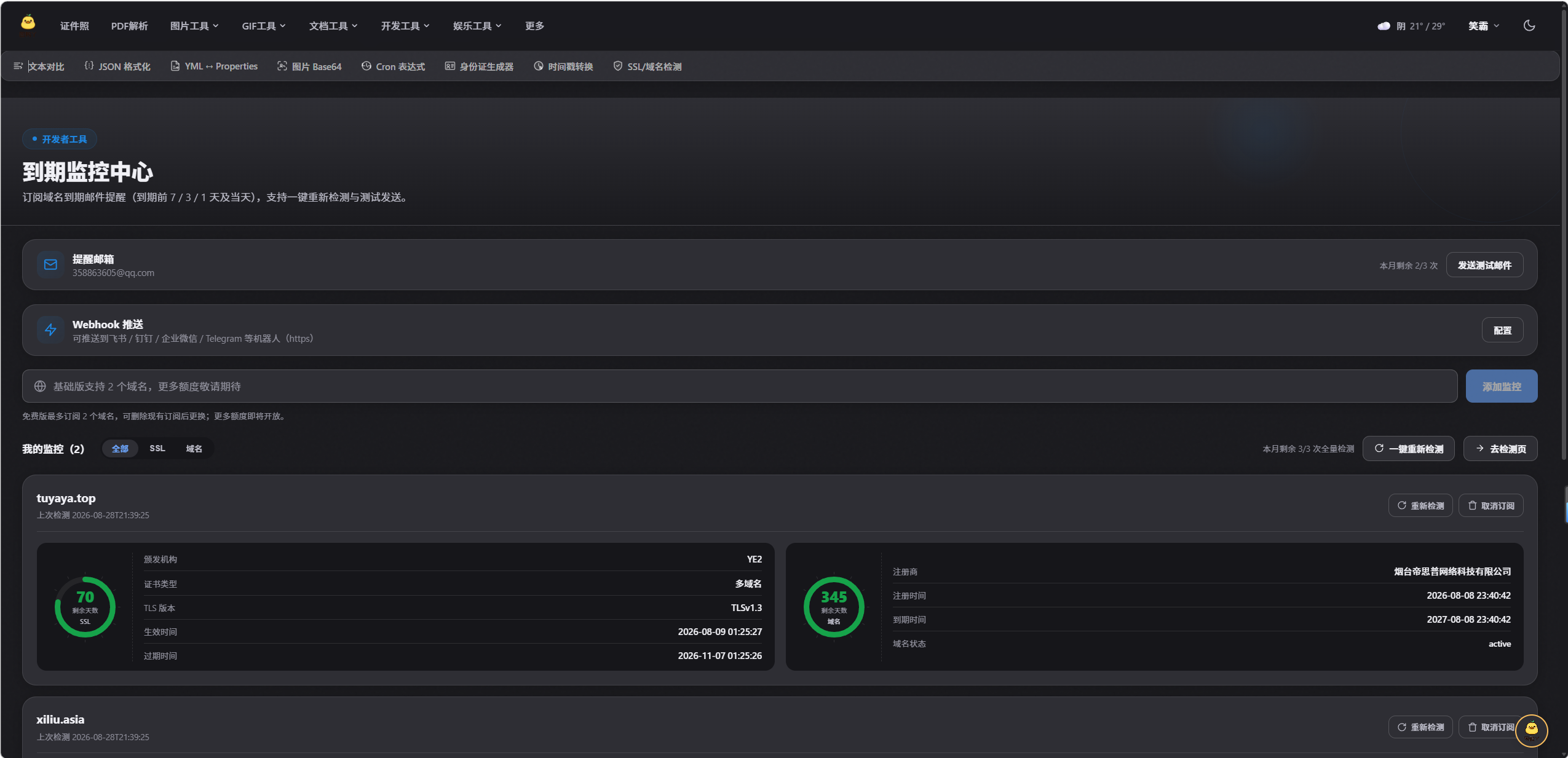Click the lightning icon beside Webhook 推送
1568x758 pixels.
tap(50, 330)
